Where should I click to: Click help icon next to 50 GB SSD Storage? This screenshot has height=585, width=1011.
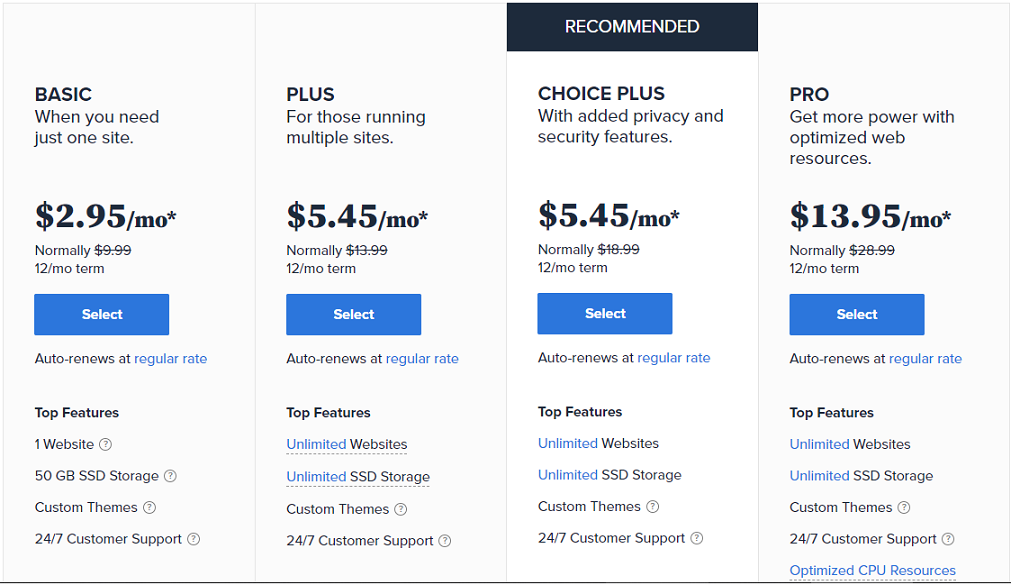[170, 476]
